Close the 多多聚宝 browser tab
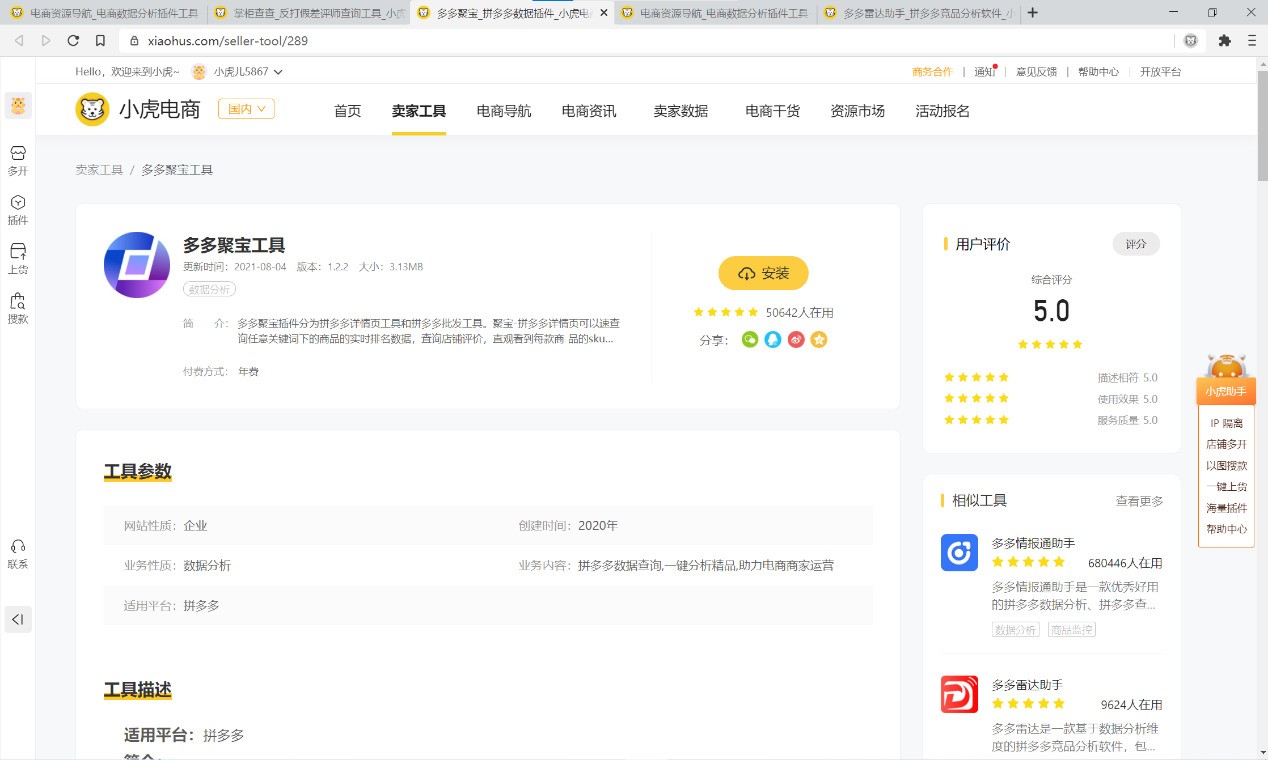Viewport: 1268px width, 760px height. [603, 13]
